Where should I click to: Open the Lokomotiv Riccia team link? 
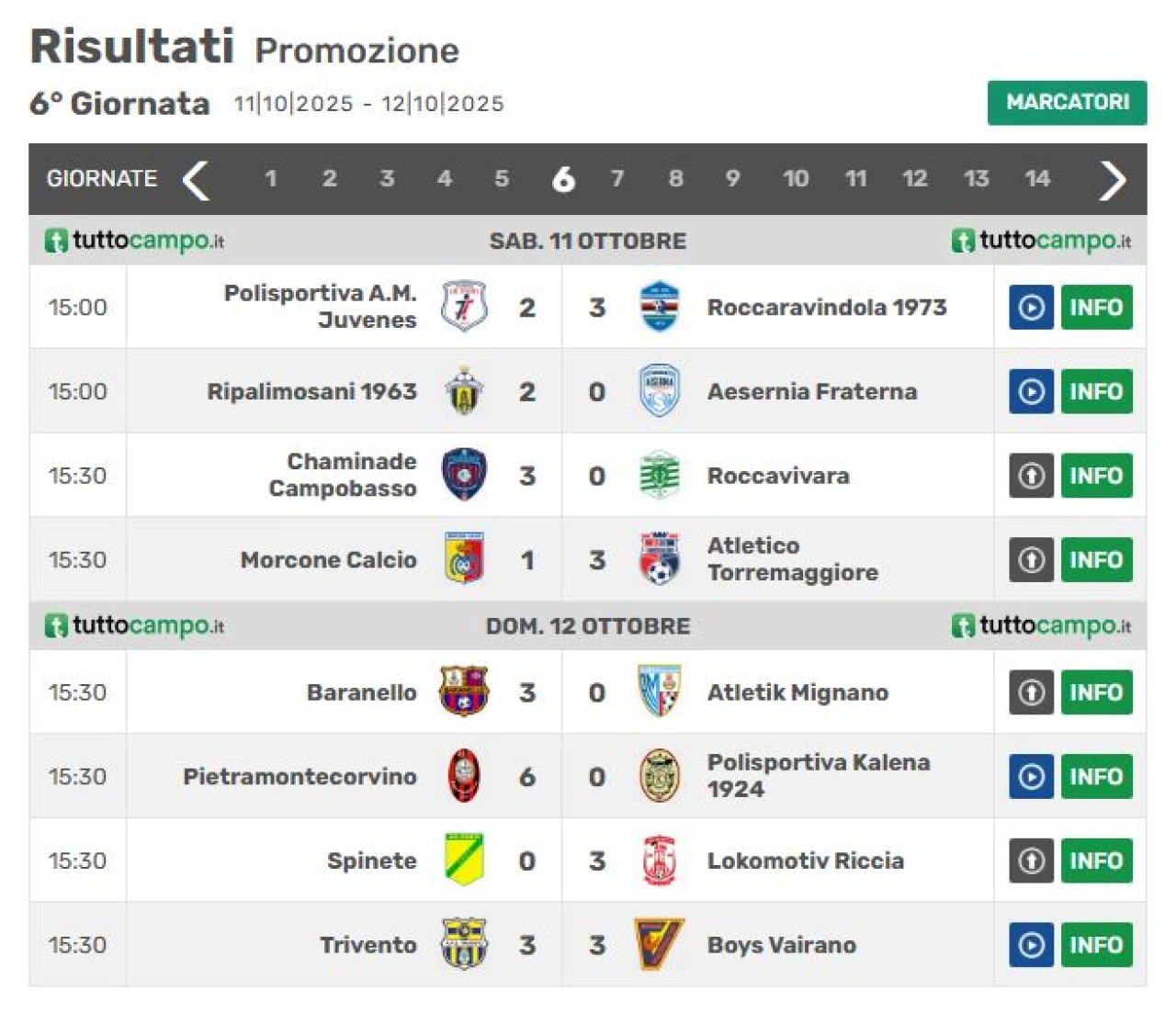pyautogui.click(x=805, y=860)
